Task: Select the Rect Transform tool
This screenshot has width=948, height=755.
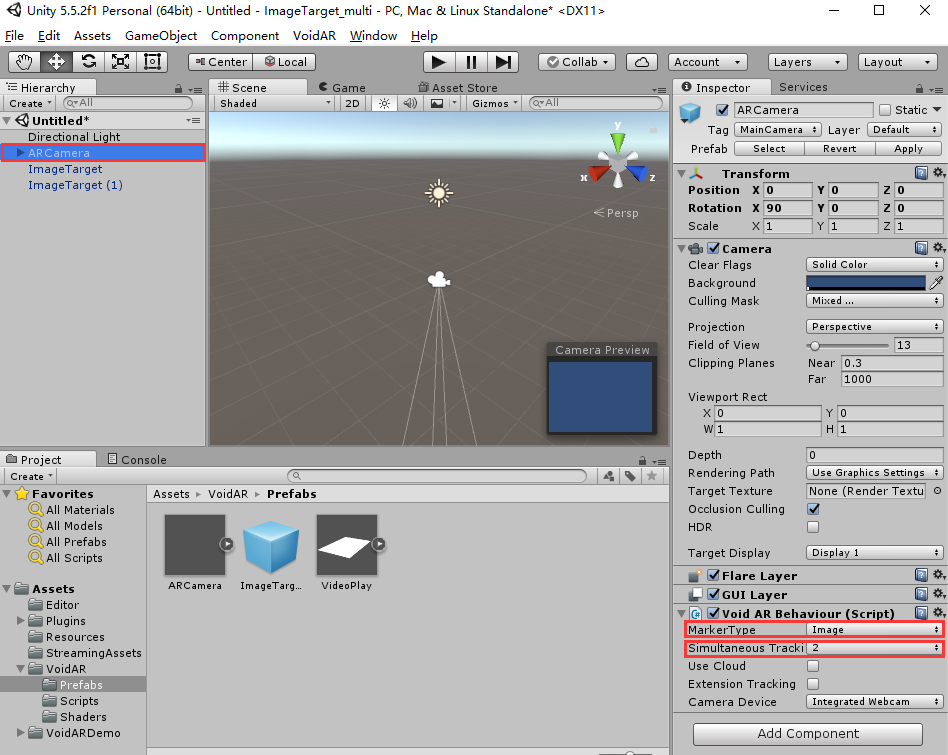Action: pos(152,62)
